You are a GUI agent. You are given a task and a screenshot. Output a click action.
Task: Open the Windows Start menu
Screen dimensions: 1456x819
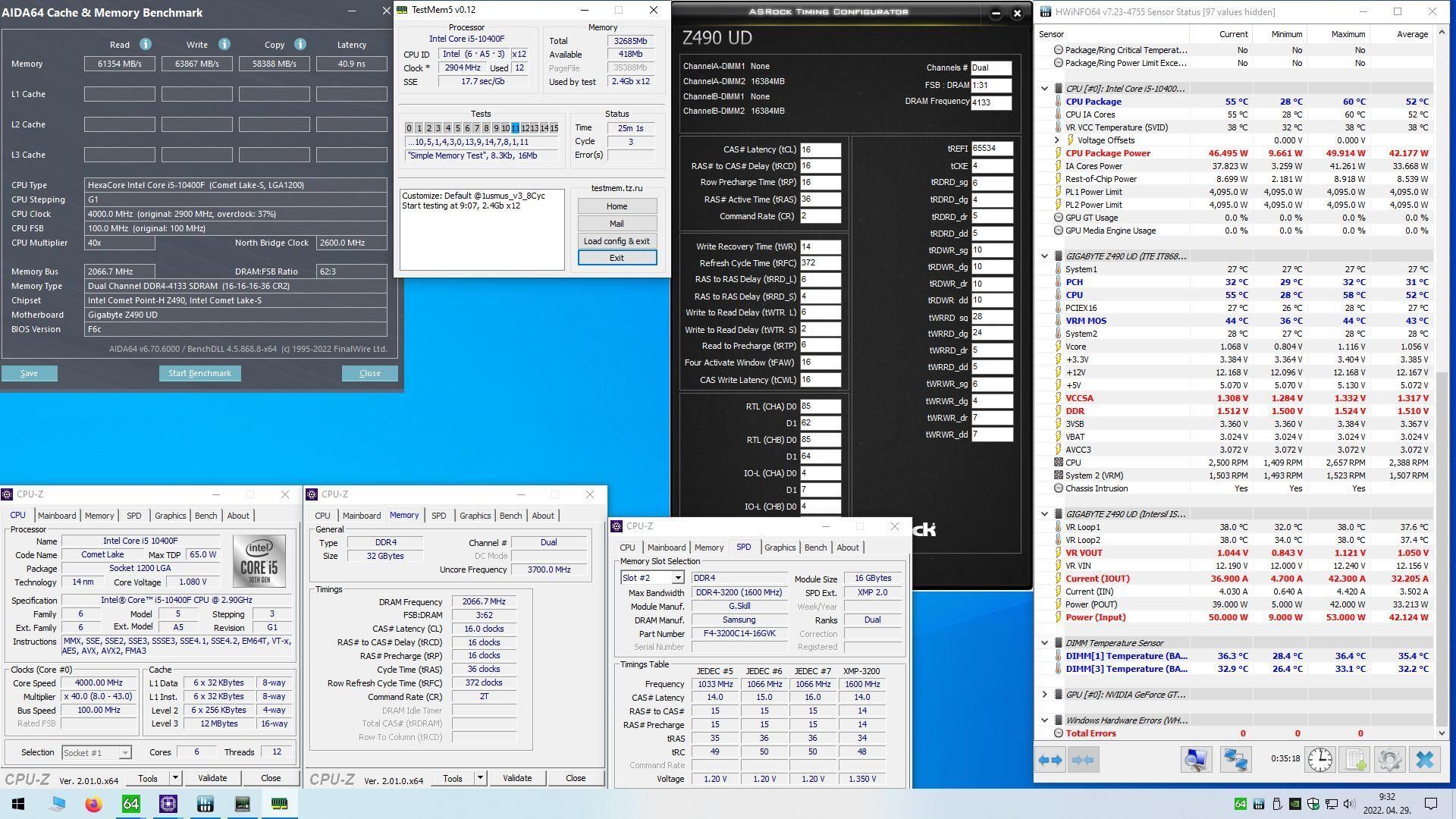(x=18, y=804)
